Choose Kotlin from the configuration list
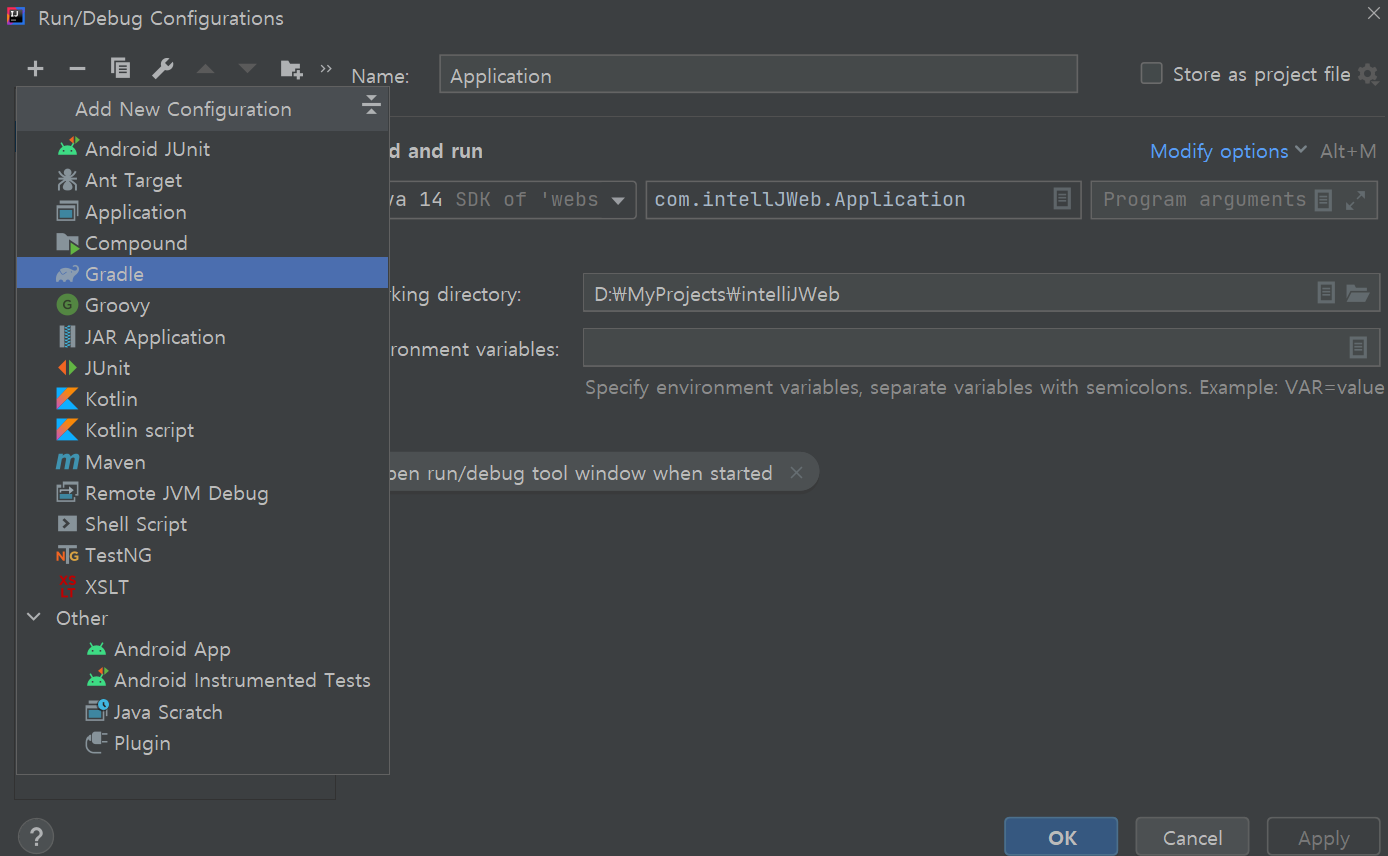Viewport: 1388px width, 856px height. point(202,399)
